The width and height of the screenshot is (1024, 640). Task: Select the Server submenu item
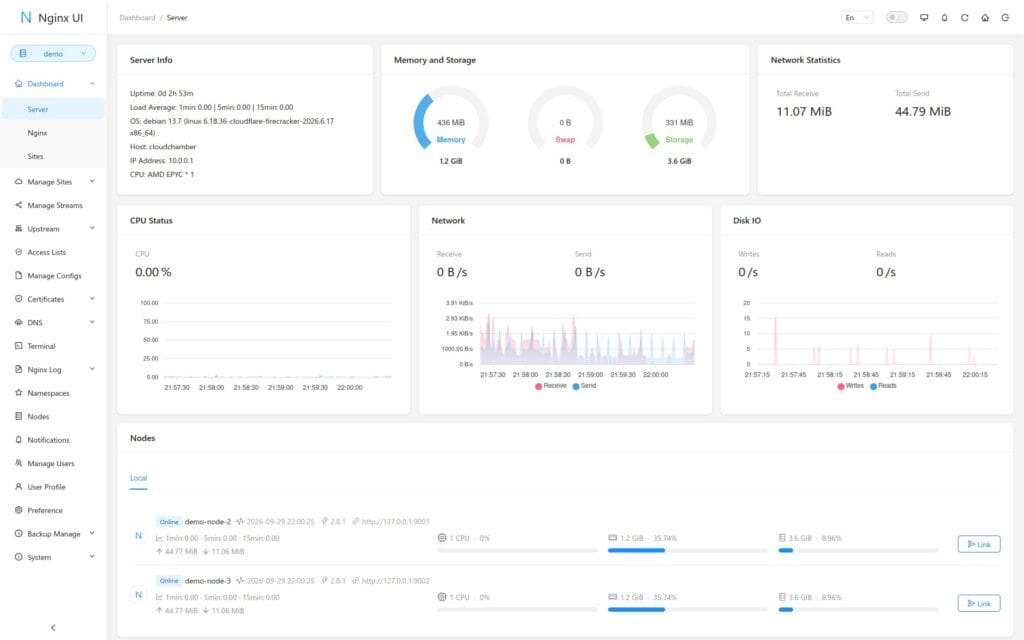[x=54, y=109]
